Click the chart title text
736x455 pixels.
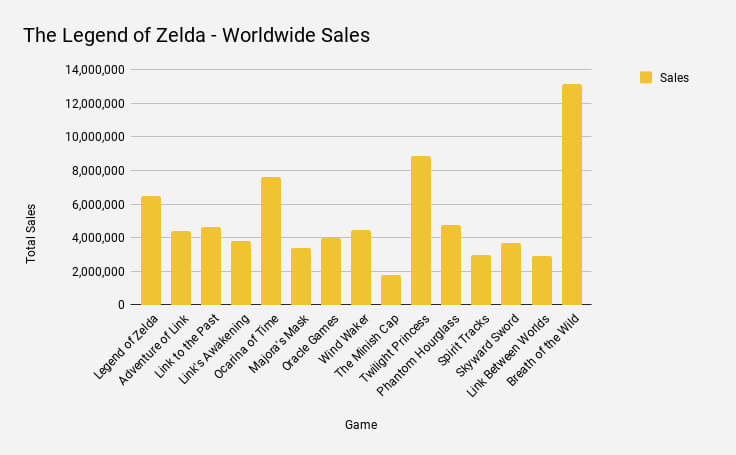tap(196, 36)
